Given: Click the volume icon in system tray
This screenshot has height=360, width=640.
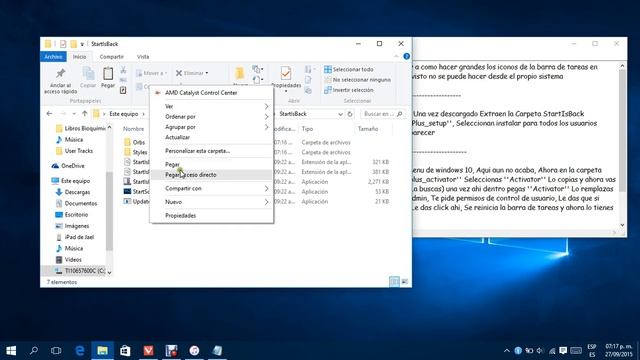Looking at the screenshot, I should 540,351.
